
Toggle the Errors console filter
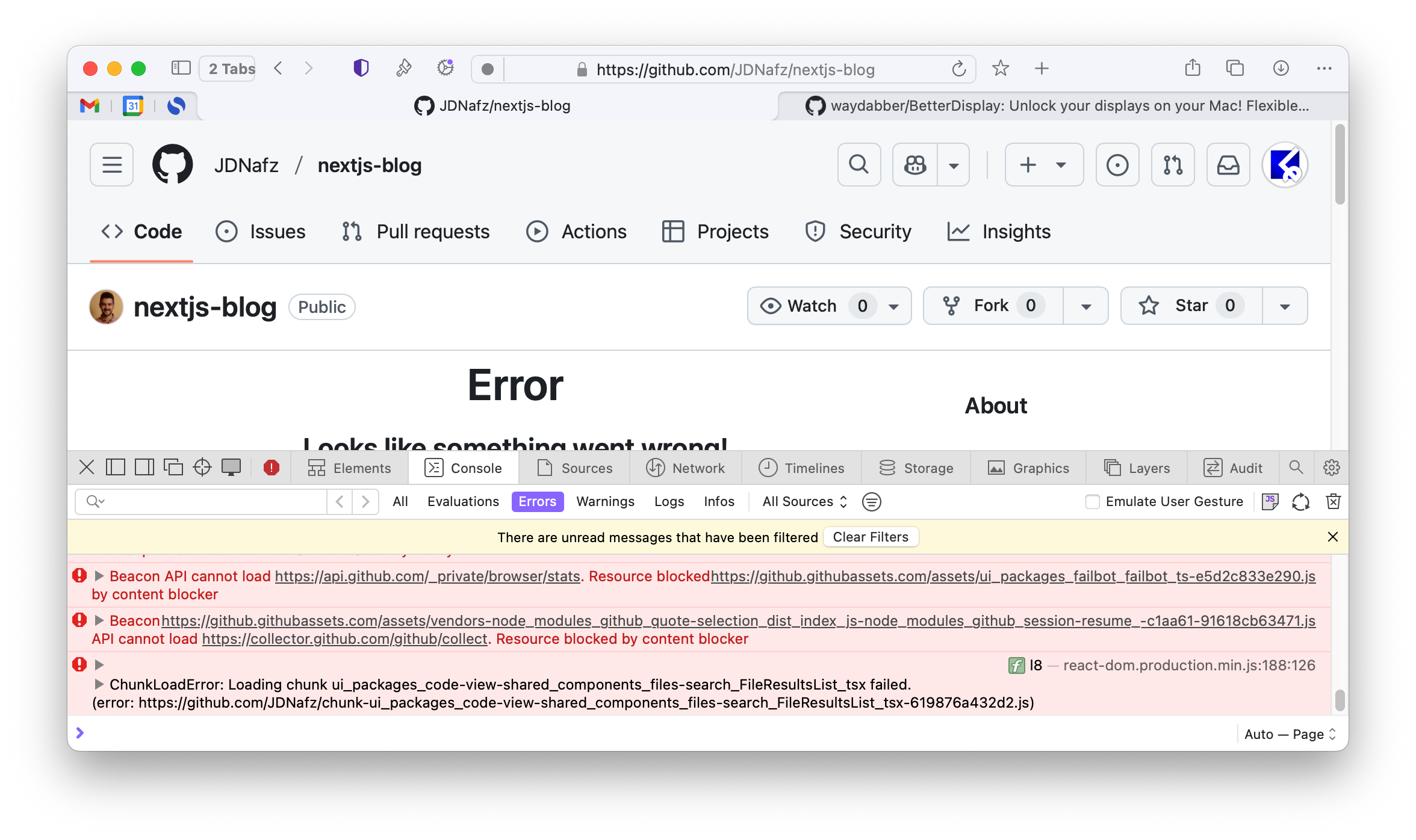pos(537,501)
